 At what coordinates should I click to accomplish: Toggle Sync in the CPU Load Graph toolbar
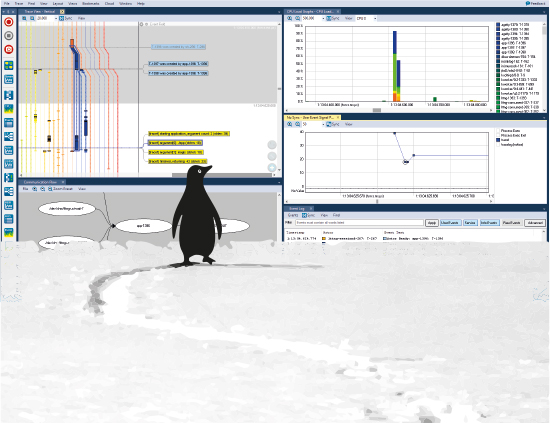(333, 18)
